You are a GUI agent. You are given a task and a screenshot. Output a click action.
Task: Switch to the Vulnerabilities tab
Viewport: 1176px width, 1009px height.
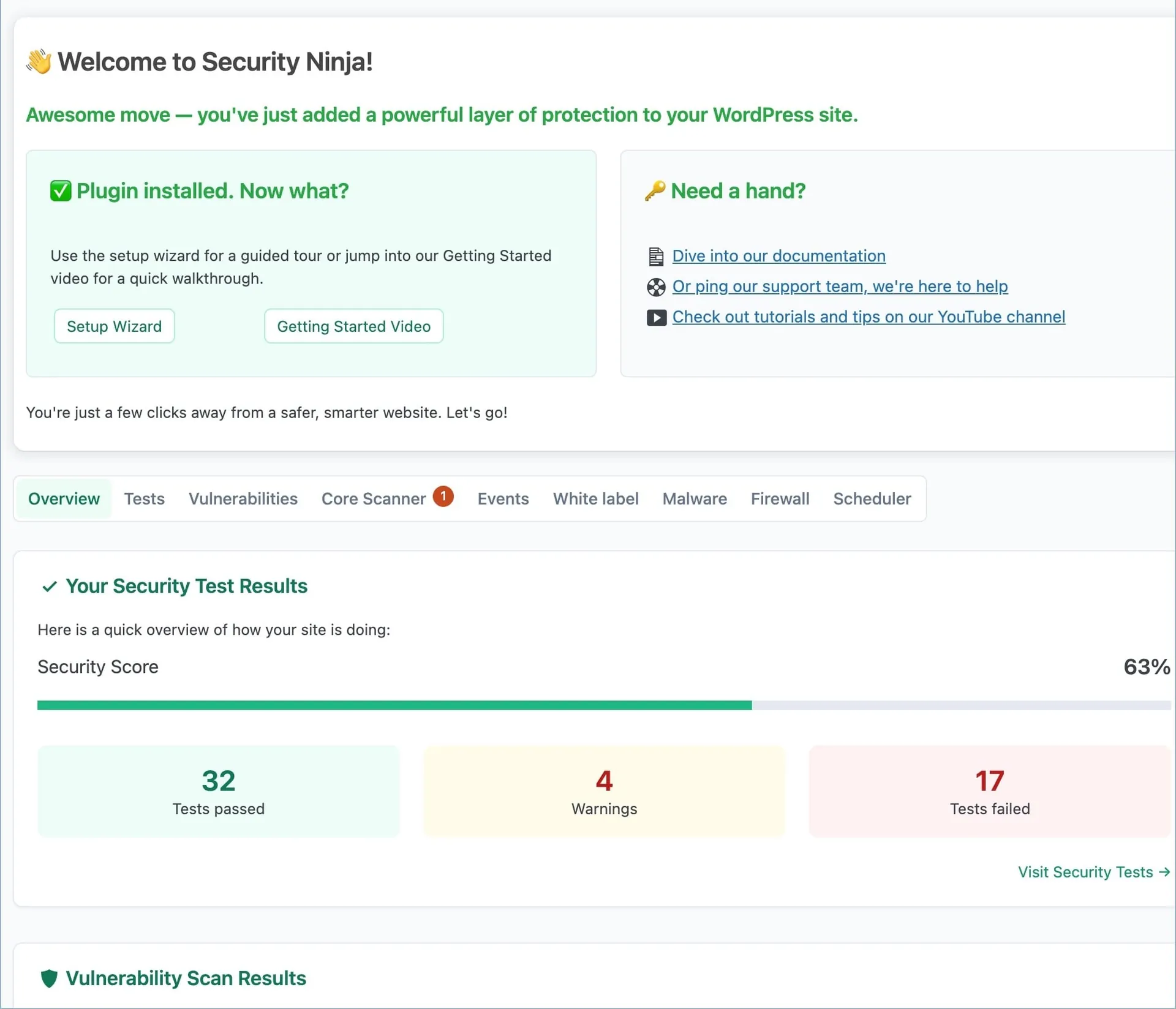(x=243, y=499)
